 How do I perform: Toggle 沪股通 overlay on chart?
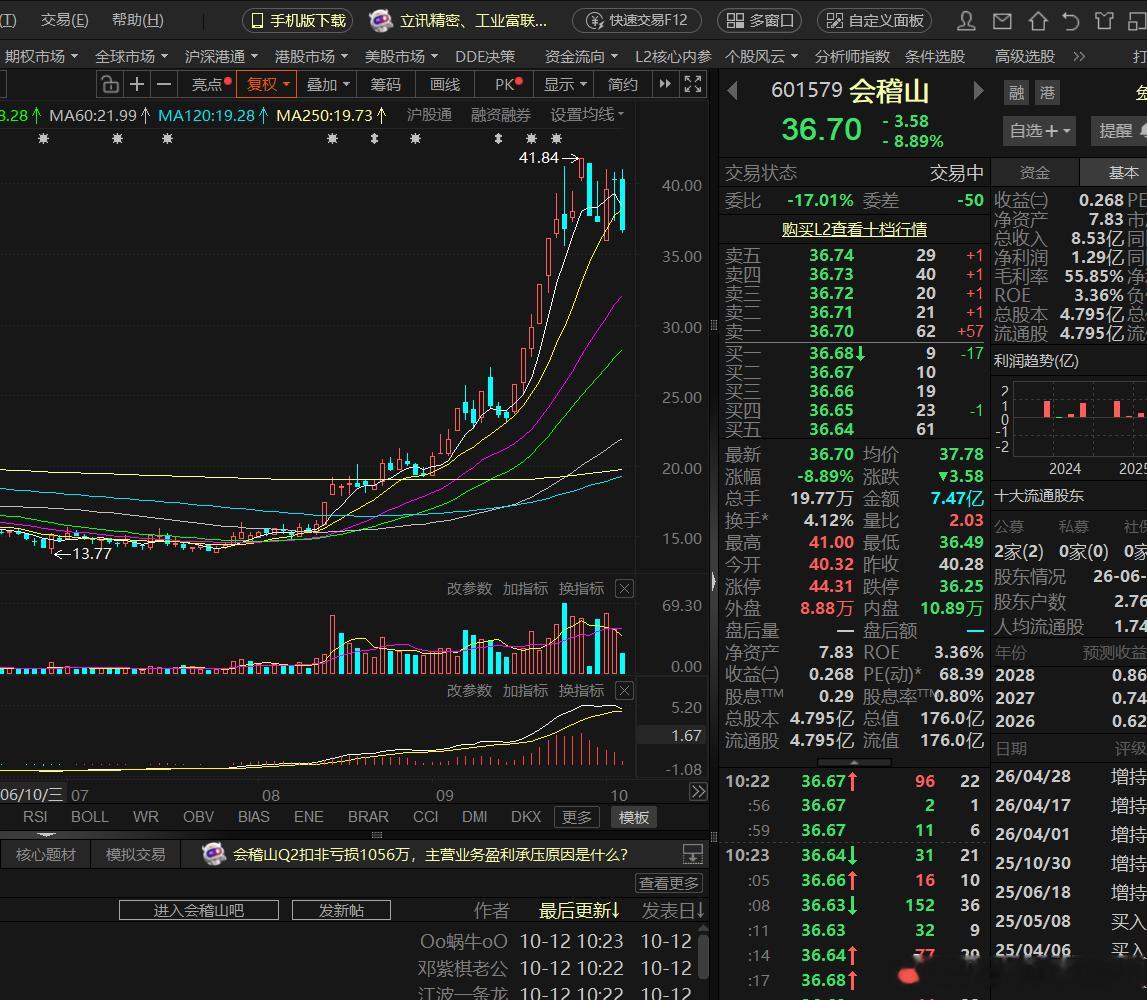tap(429, 115)
